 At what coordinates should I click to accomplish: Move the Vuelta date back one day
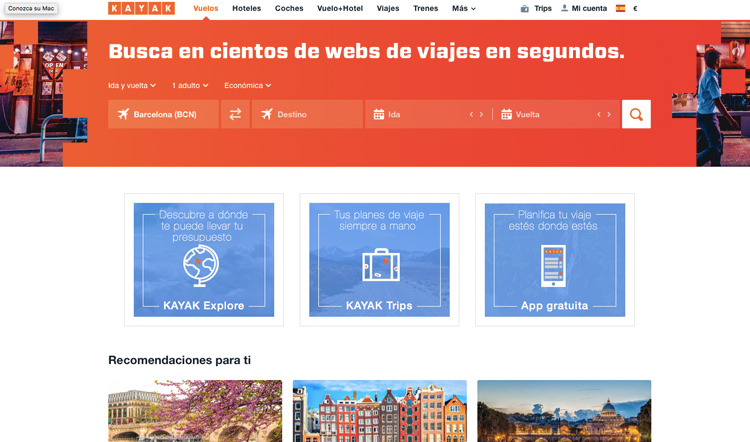coord(599,114)
